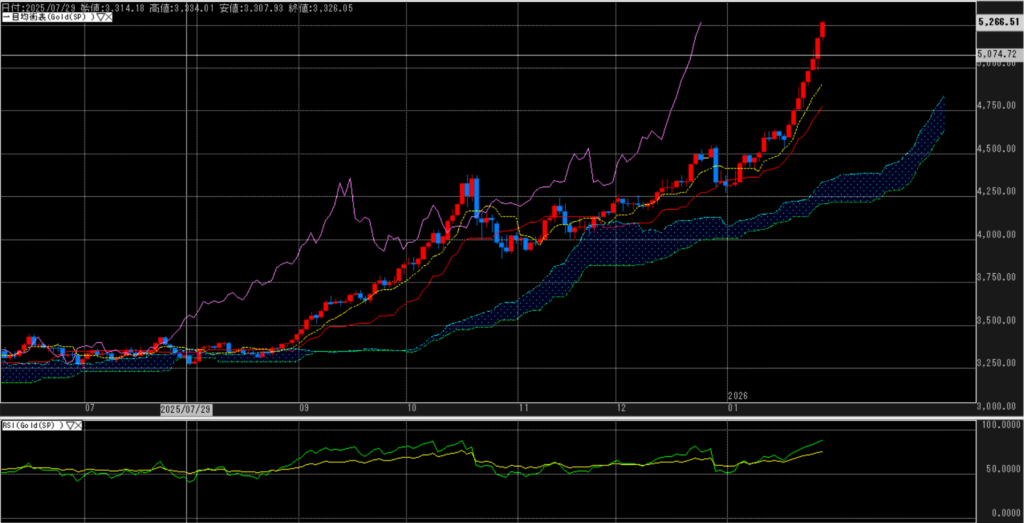Viewport: 1024px width, 523px height.
Task: Close the 一目均衡表(Gold(SP)) indicator with X
Action: [x=110, y=18]
